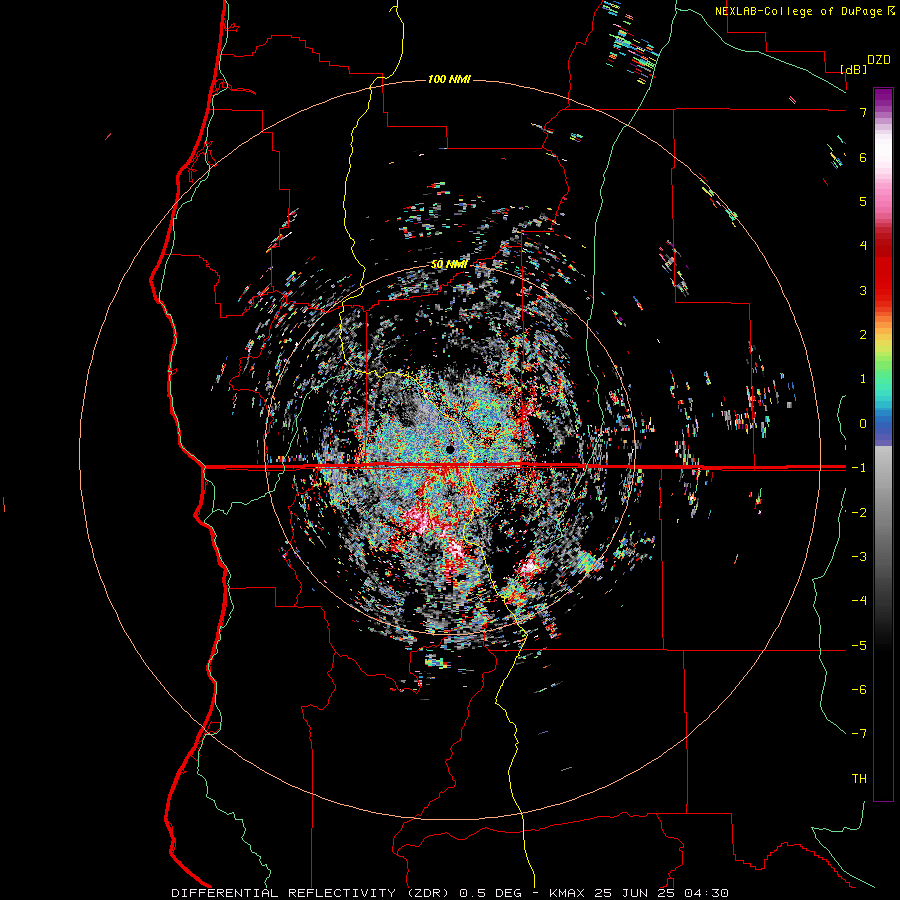900x900 pixels.
Task: Click the "0" value on the color scale
Action: [x=863, y=424]
